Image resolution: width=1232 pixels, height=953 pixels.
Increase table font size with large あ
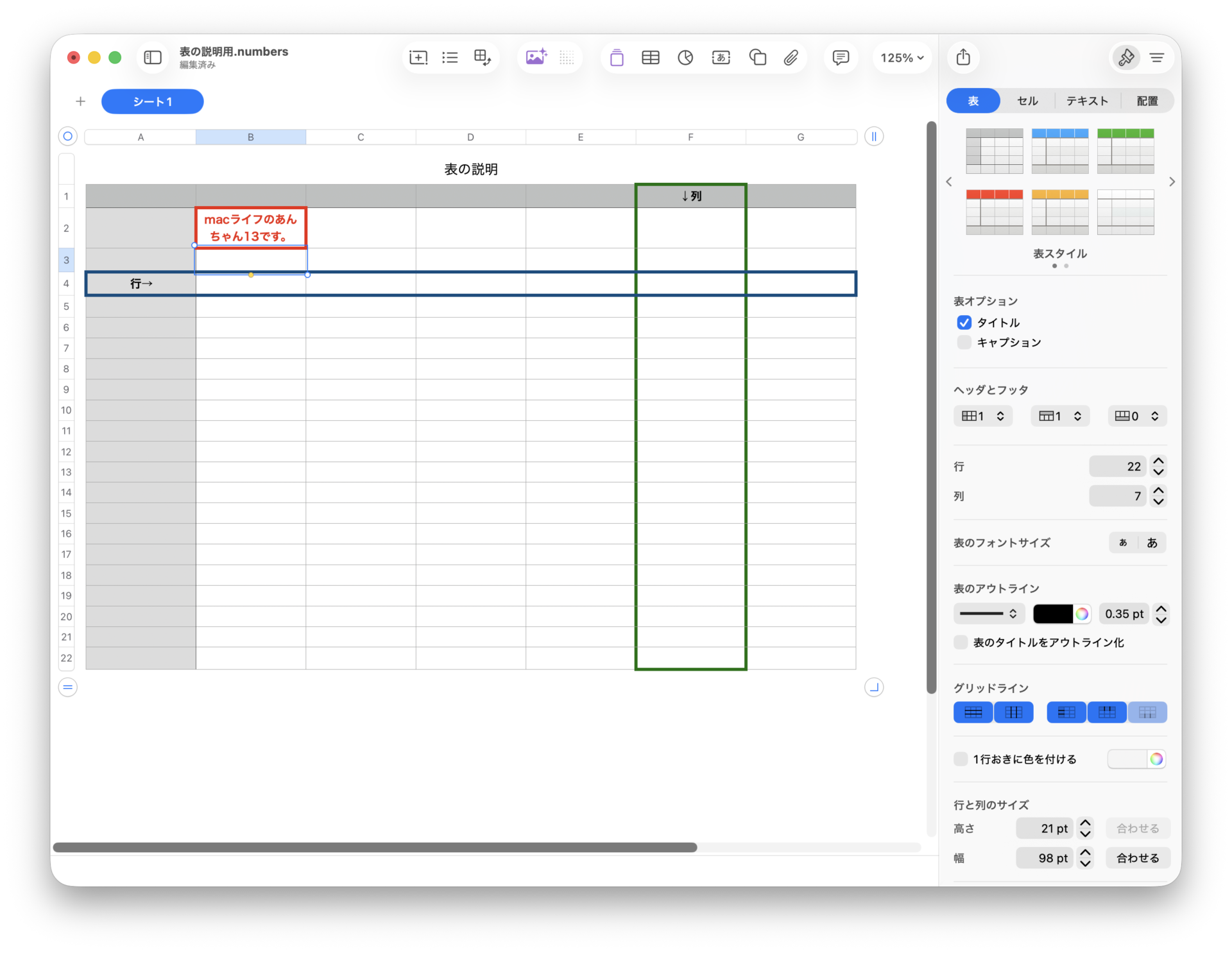[x=1152, y=543]
